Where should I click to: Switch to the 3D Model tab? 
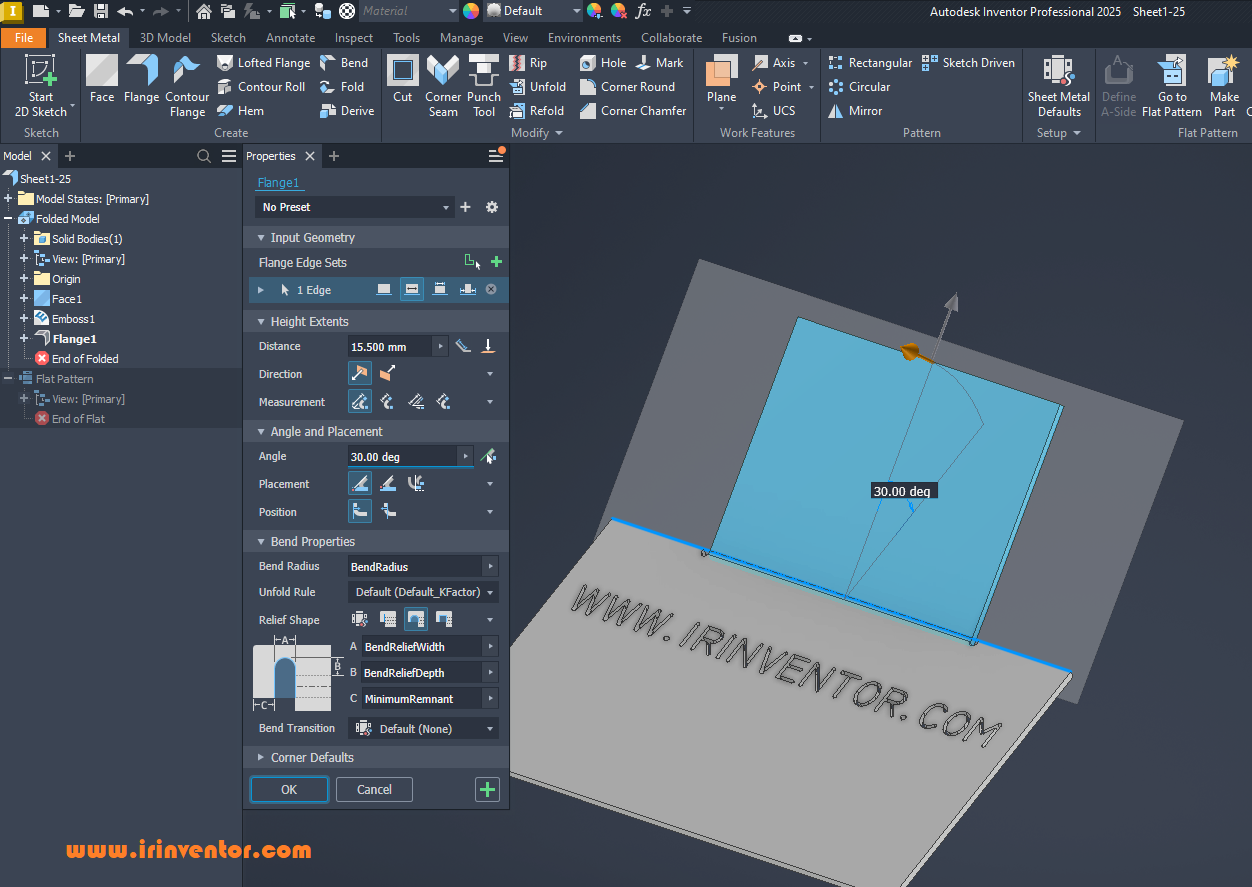[x=165, y=37]
